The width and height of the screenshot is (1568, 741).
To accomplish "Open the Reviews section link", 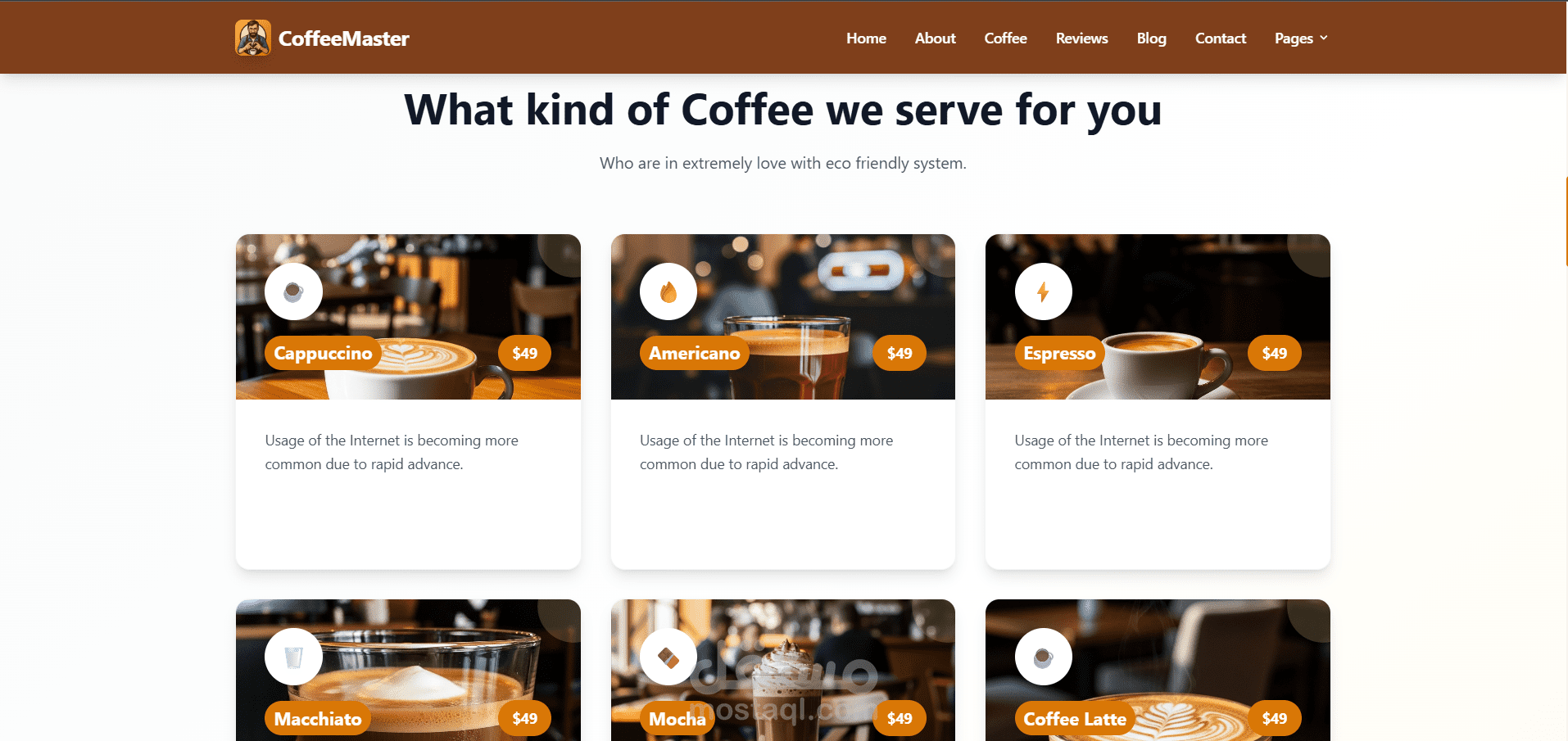I will 1081,38.
